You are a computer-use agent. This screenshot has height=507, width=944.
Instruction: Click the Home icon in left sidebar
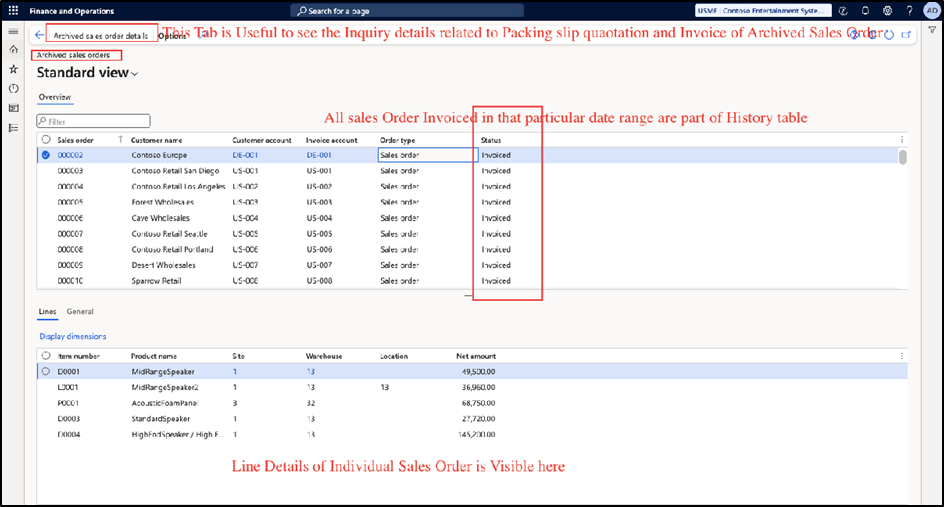coord(13,49)
